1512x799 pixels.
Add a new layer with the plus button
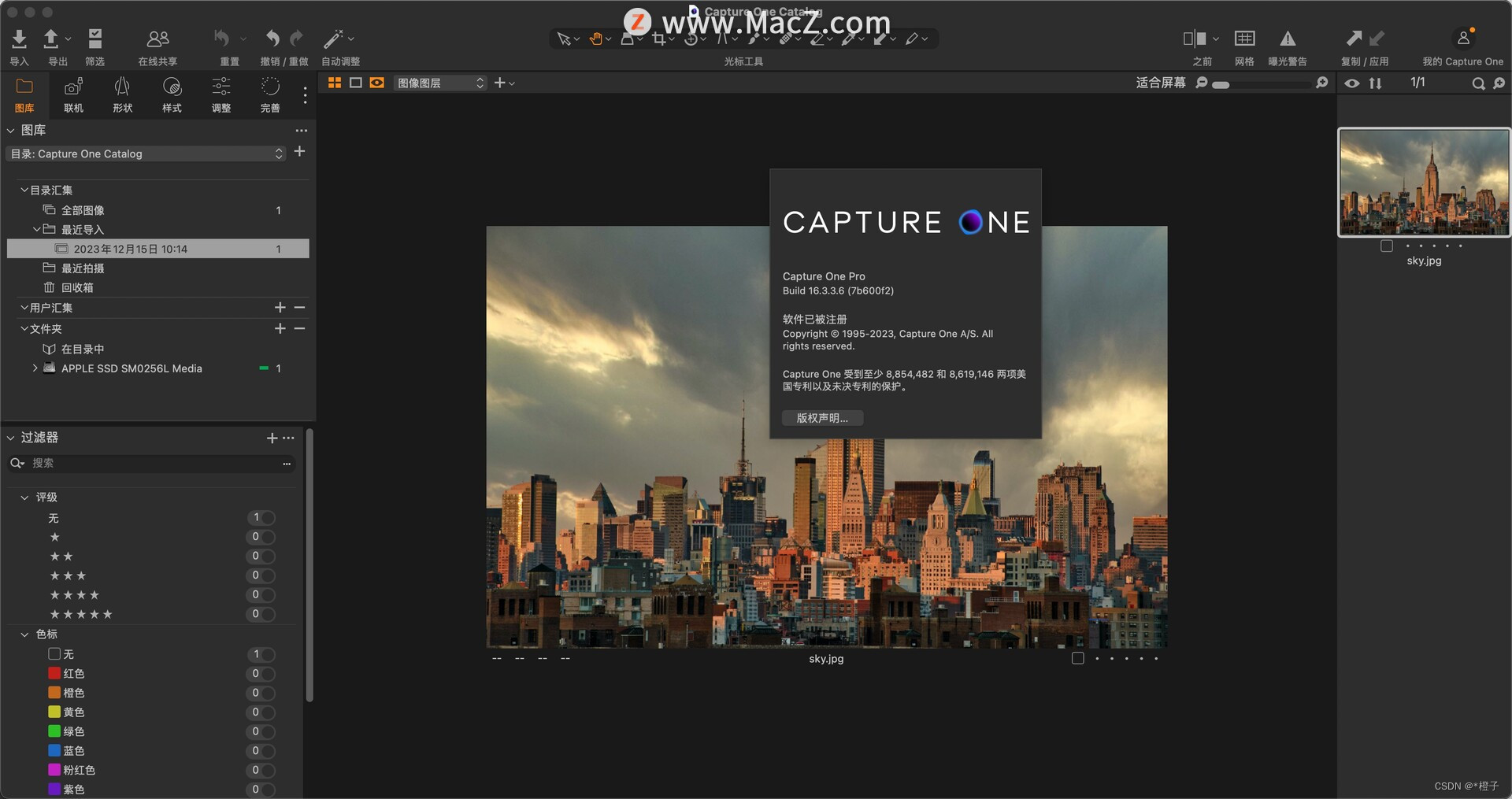click(x=499, y=83)
